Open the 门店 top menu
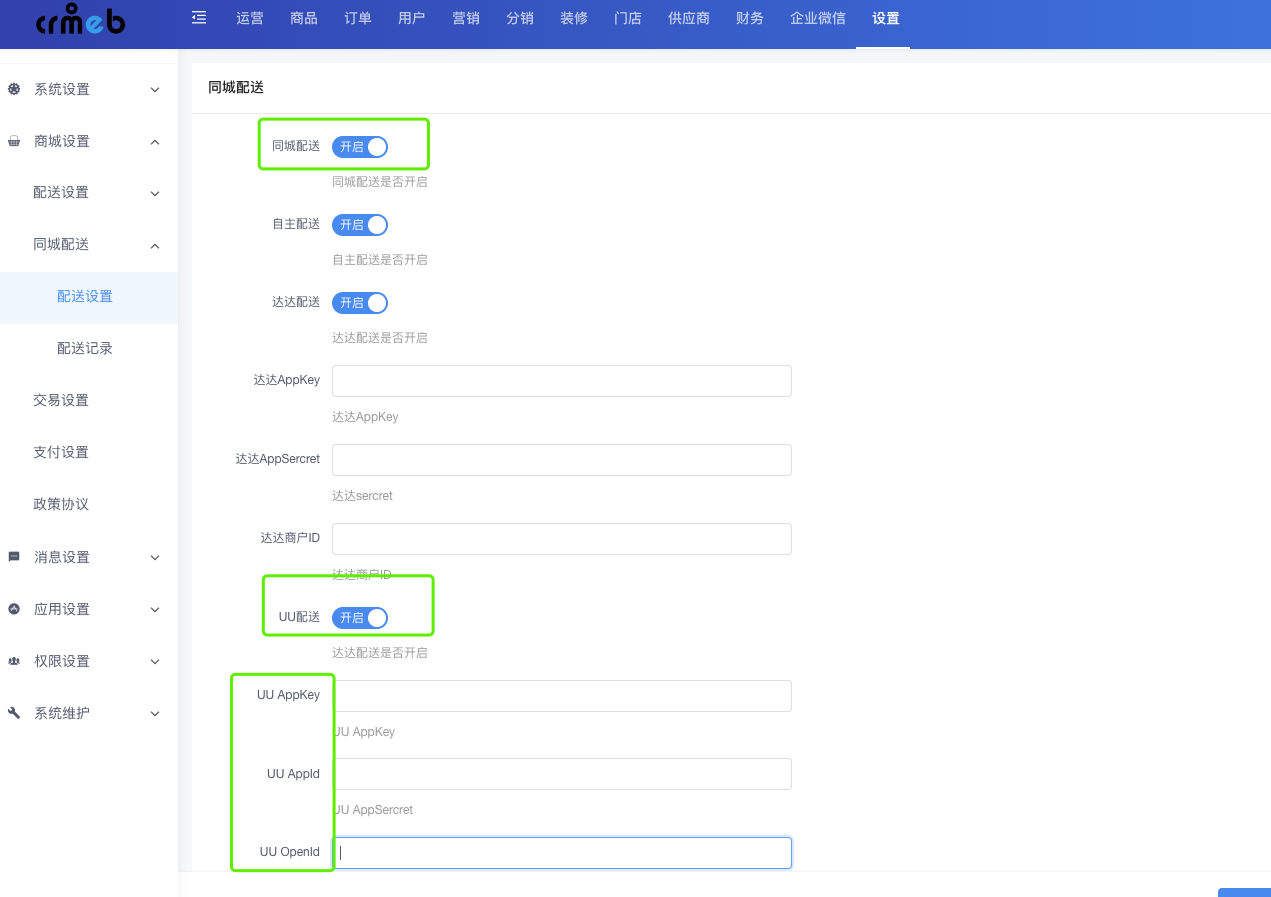Viewport: 1271px width, 897px height. pyautogui.click(x=628, y=18)
